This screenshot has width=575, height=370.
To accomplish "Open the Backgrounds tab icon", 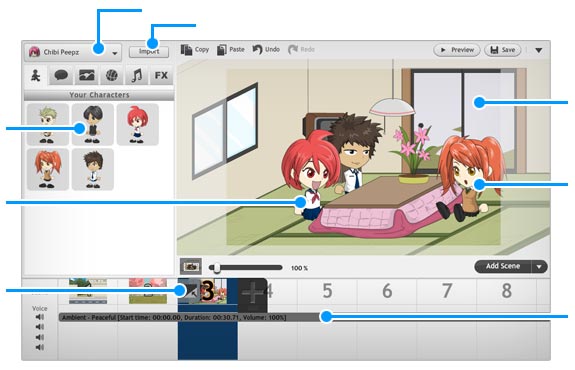I will [87, 76].
